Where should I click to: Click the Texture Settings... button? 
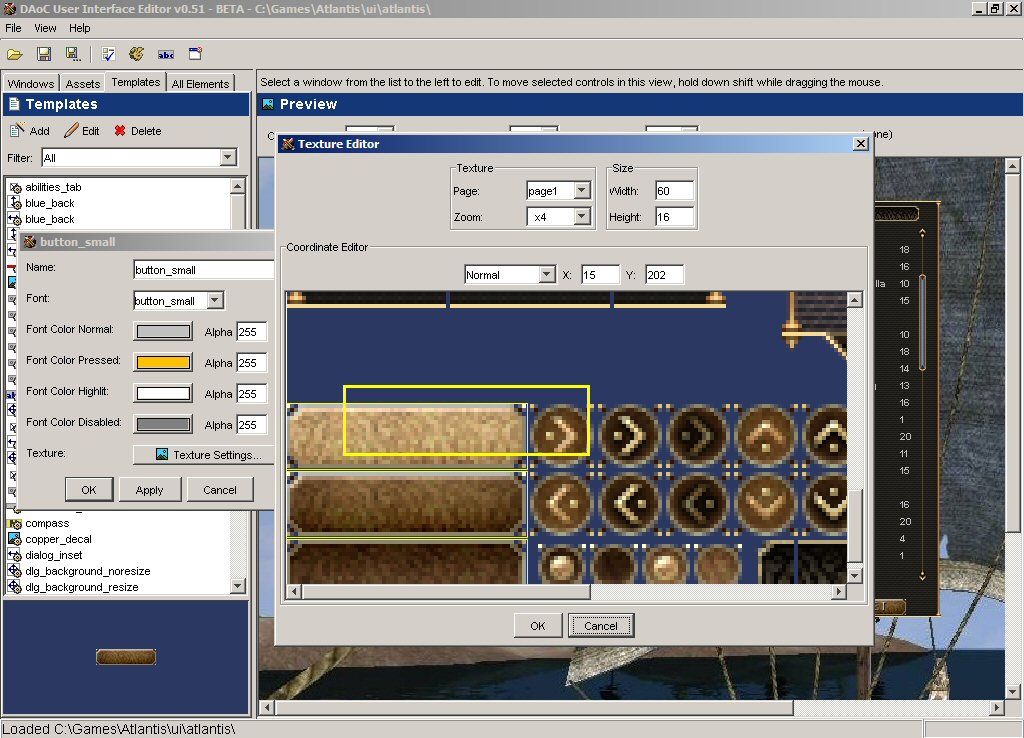click(x=204, y=455)
